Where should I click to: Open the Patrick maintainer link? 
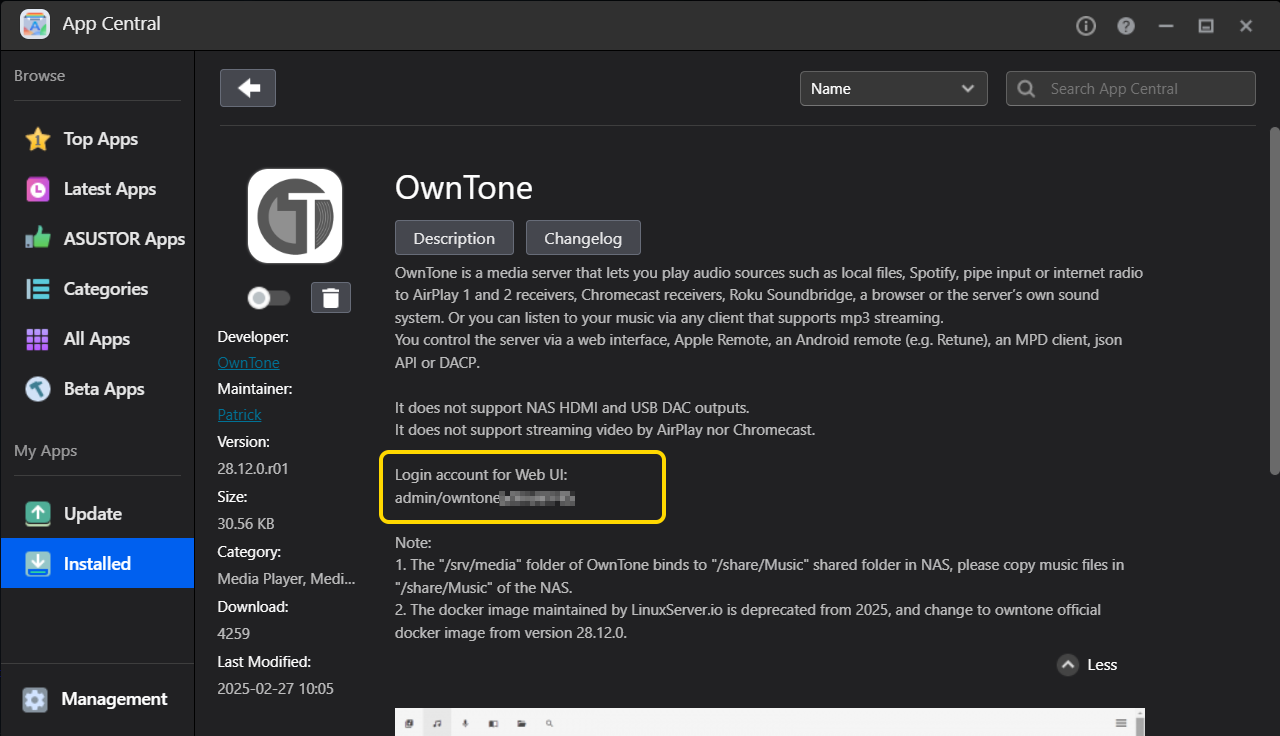pyautogui.click(x=239, y=414)
